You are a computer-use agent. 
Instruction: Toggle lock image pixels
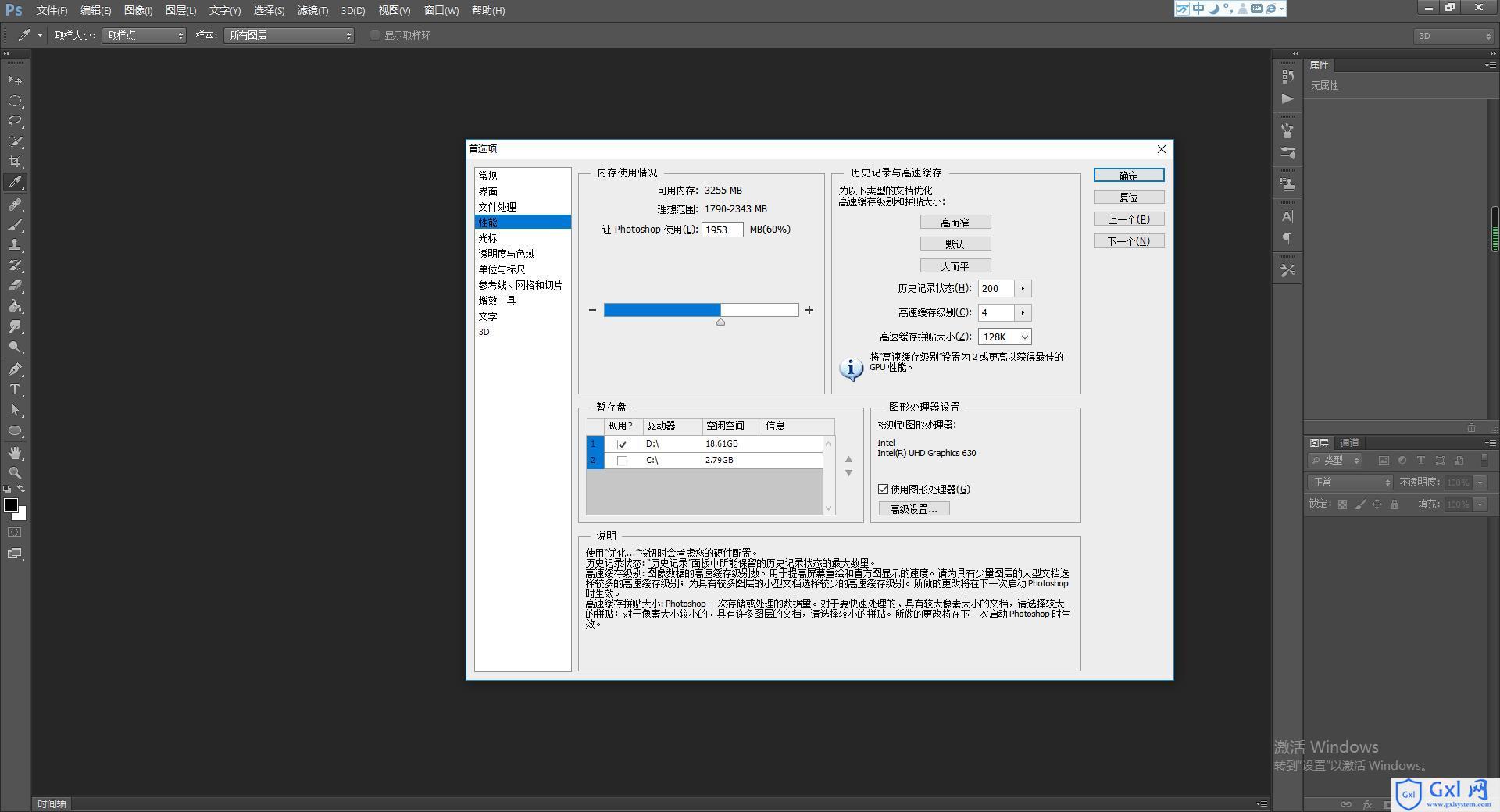click(x=1360, y=504)
